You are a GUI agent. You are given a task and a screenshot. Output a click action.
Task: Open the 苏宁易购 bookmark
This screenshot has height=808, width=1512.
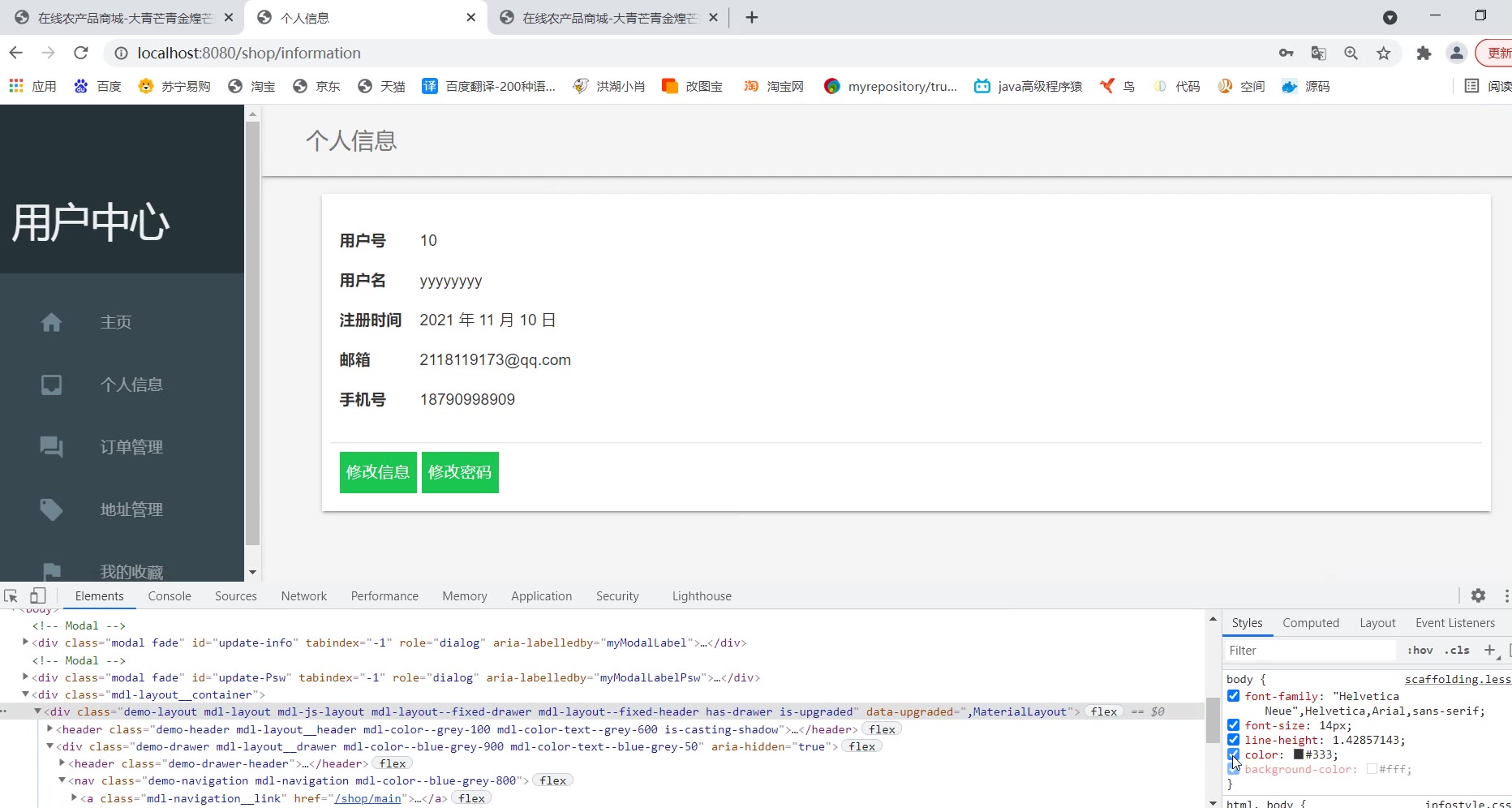coord(174,86)
